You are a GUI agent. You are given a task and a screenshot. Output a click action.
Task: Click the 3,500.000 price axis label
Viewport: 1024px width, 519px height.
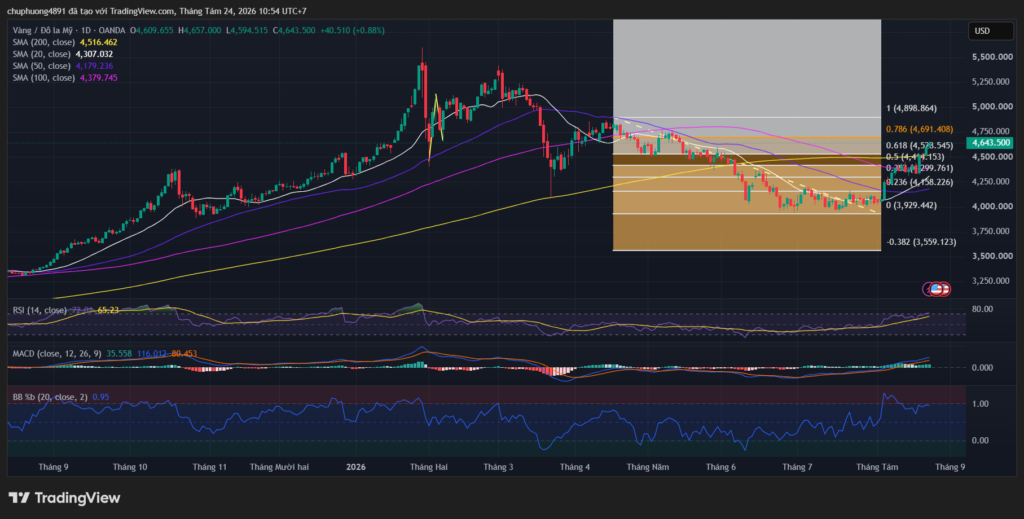(992, 256)
